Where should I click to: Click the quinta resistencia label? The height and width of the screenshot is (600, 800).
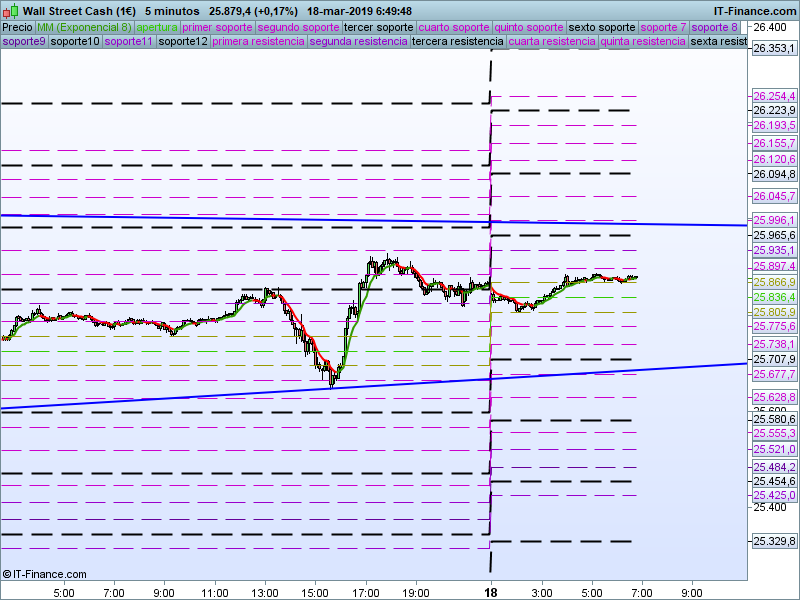coord(643,41)
